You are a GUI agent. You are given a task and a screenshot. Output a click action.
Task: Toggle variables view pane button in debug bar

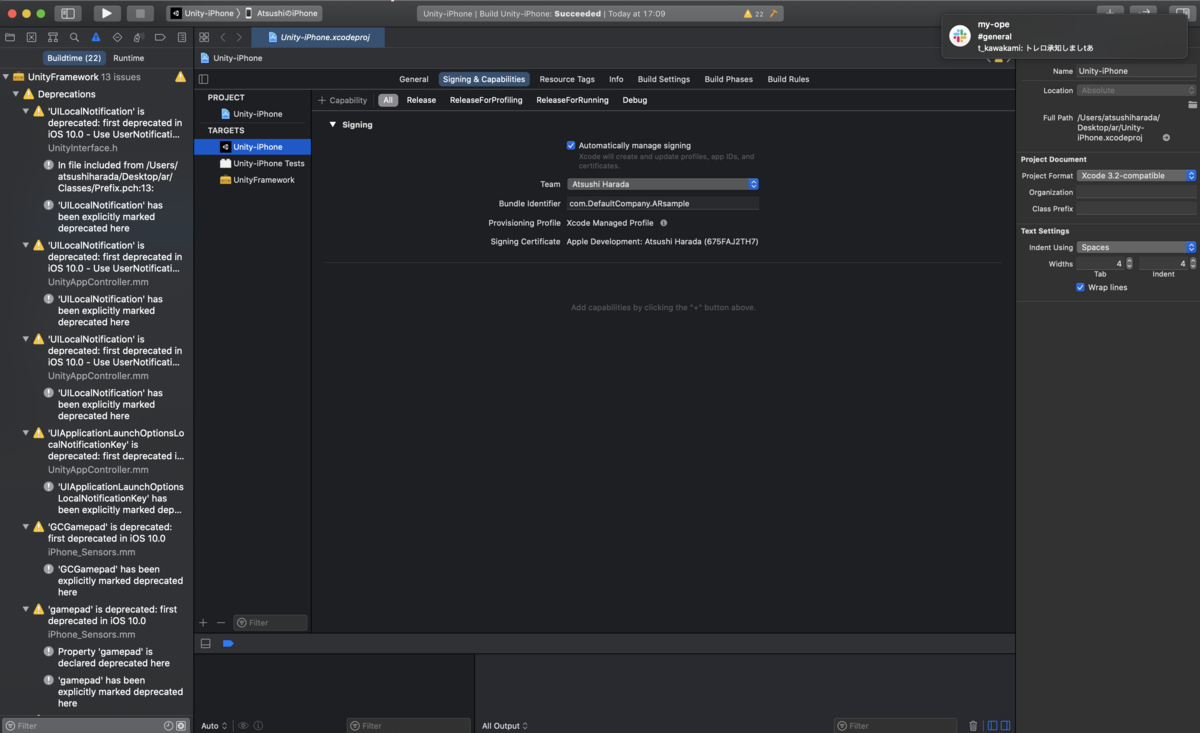pyautogui.click(x=992, y=725)
